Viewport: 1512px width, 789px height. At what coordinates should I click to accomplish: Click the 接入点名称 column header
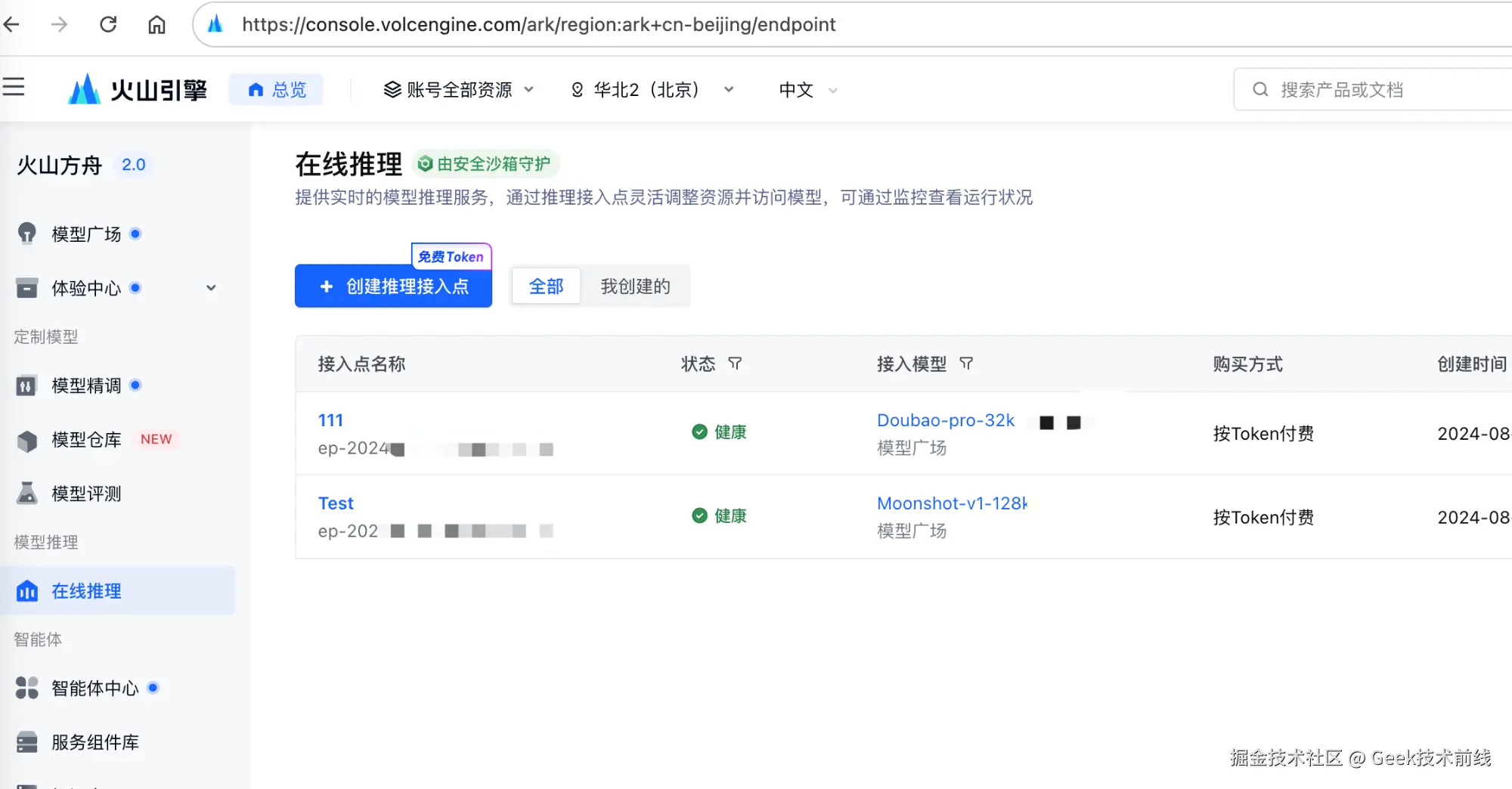(x=361, y=364)
